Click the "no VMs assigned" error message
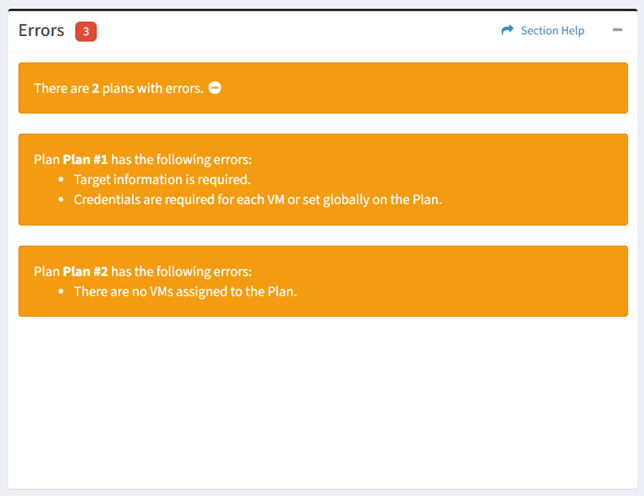The width and height of the screenshot is (644, 496). tap(185, 291)
